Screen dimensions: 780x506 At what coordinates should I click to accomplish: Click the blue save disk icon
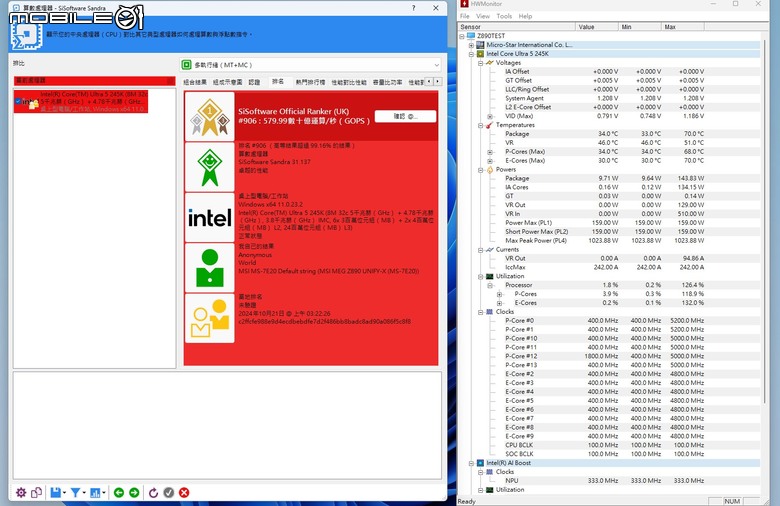coord(55,493)
